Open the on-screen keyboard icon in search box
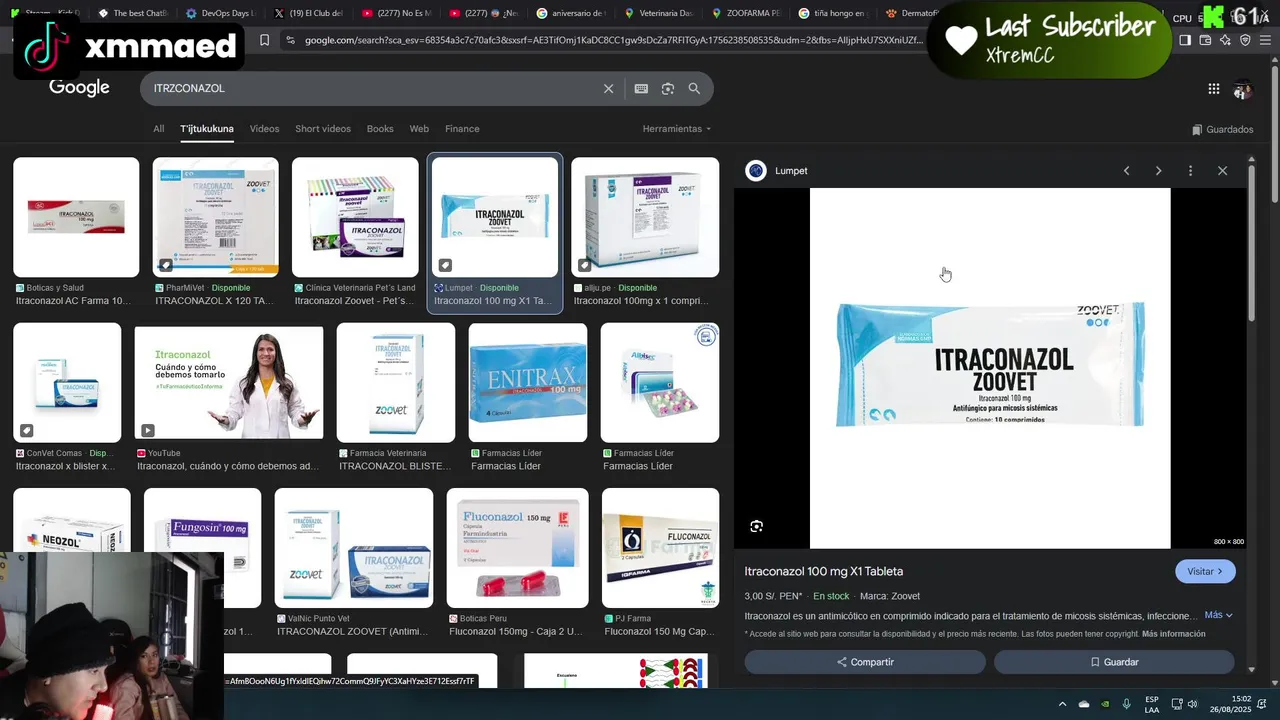This screenshot has height=720, width=1280. point(641,89)
